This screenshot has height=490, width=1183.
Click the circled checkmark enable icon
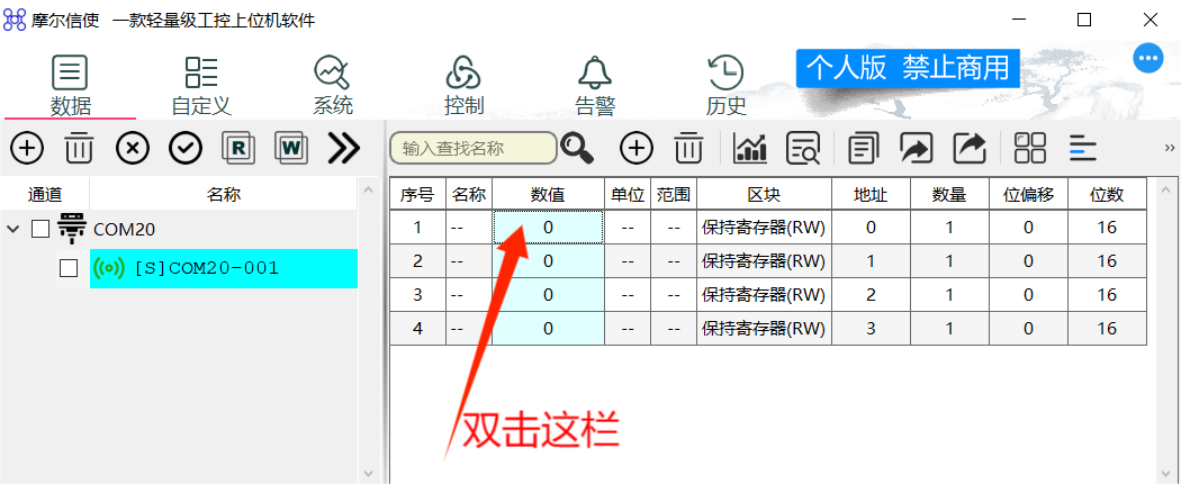(185, 148)
